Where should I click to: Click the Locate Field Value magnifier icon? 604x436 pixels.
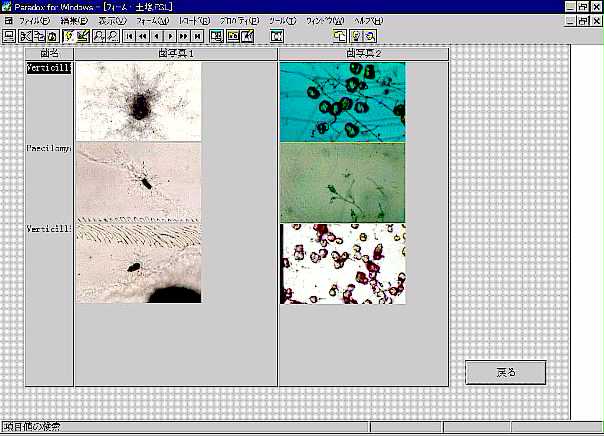(99, 36)
